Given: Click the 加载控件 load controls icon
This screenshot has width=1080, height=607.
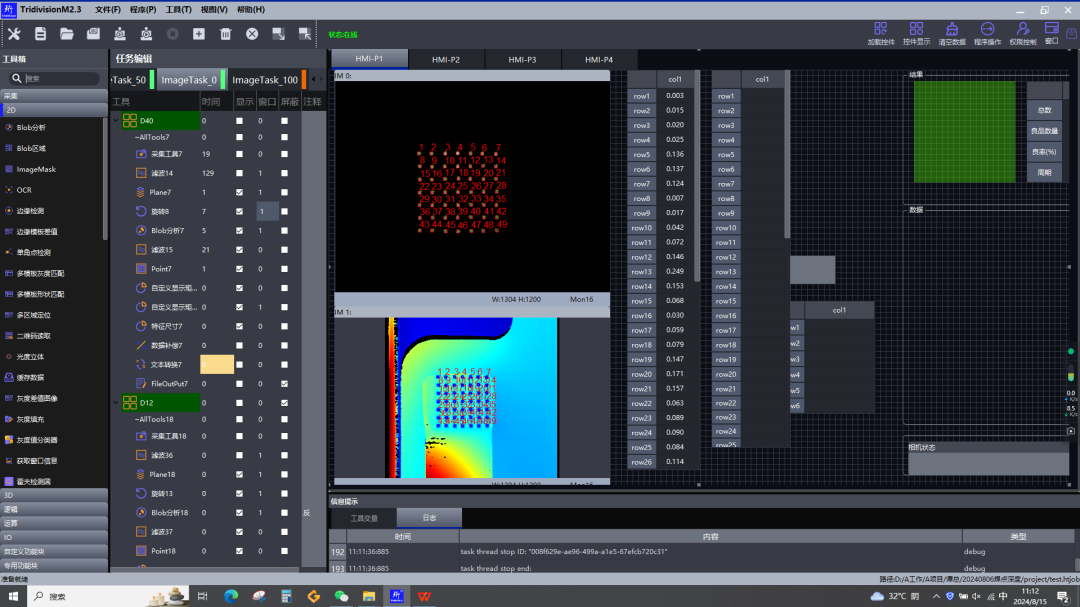Looking at the screenshot, I should point(880,31).
